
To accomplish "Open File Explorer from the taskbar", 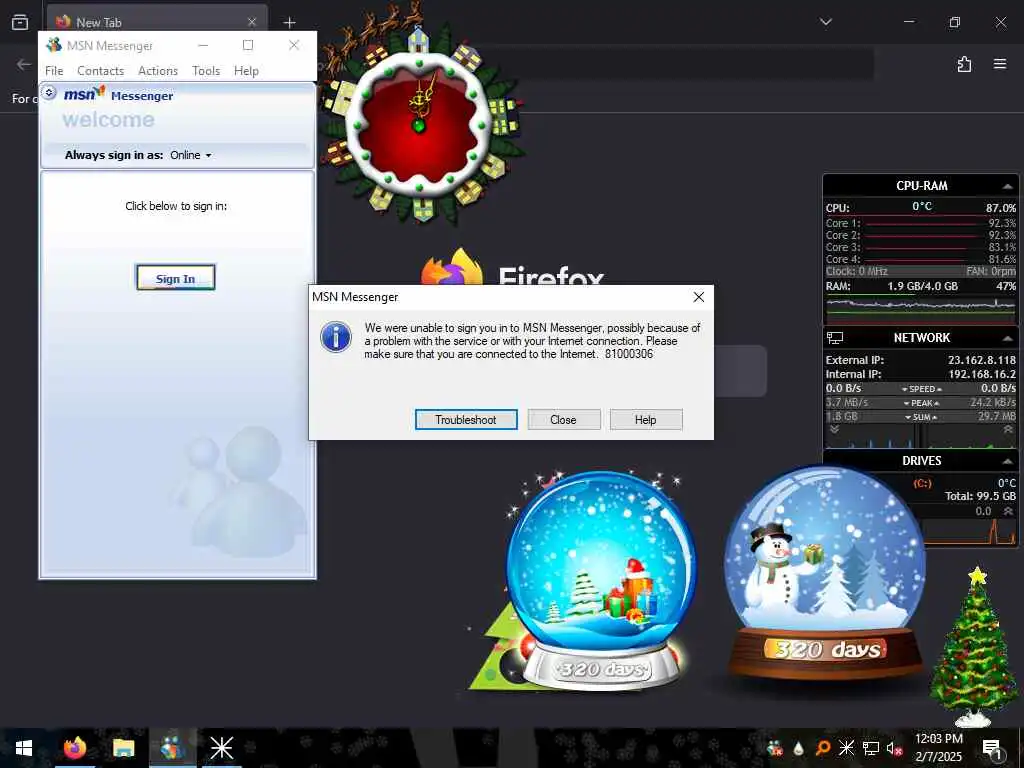I will 123,748.
